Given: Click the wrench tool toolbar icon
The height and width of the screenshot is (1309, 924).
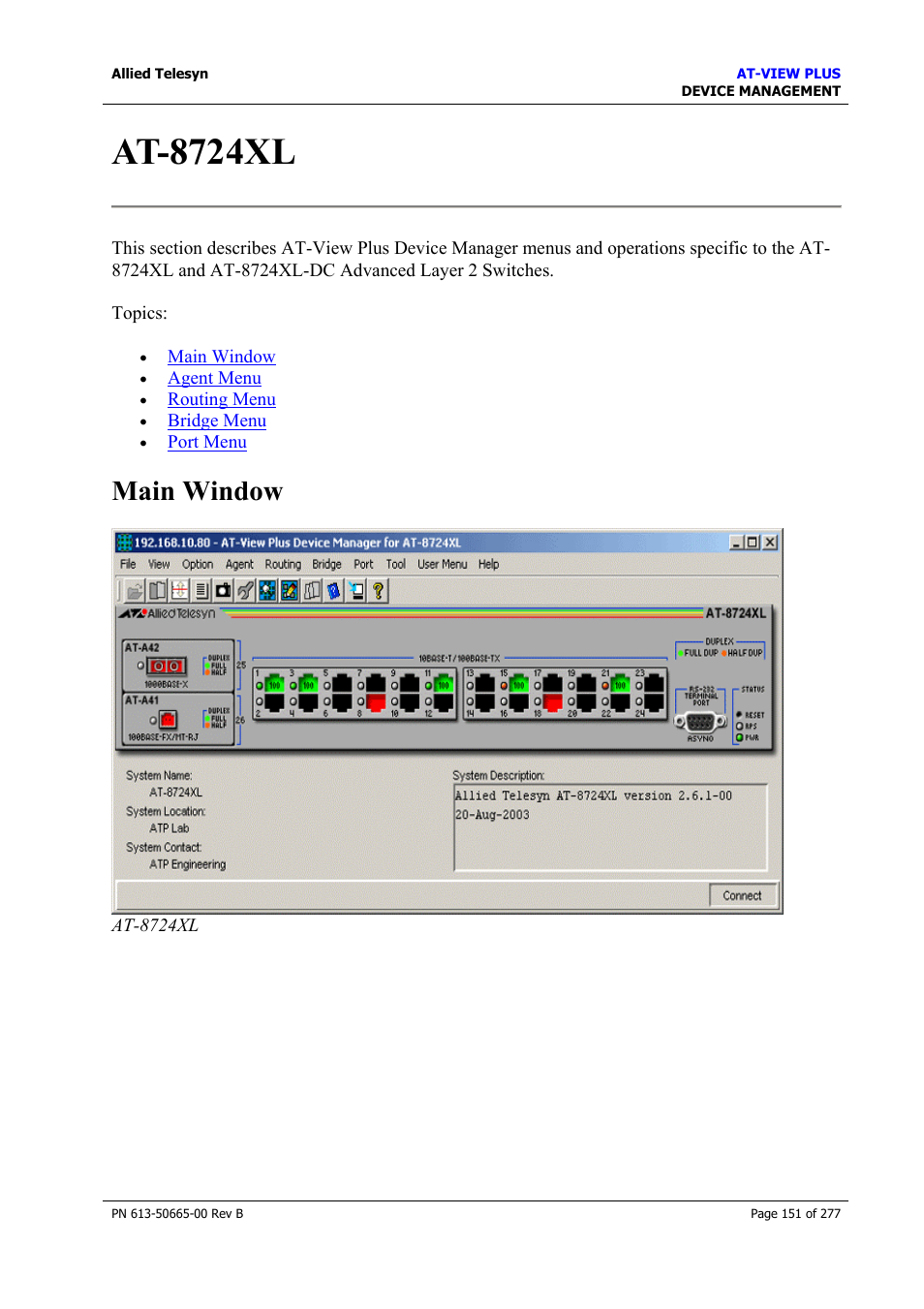Looking at the screenshot, I should [x=246, y=590].
